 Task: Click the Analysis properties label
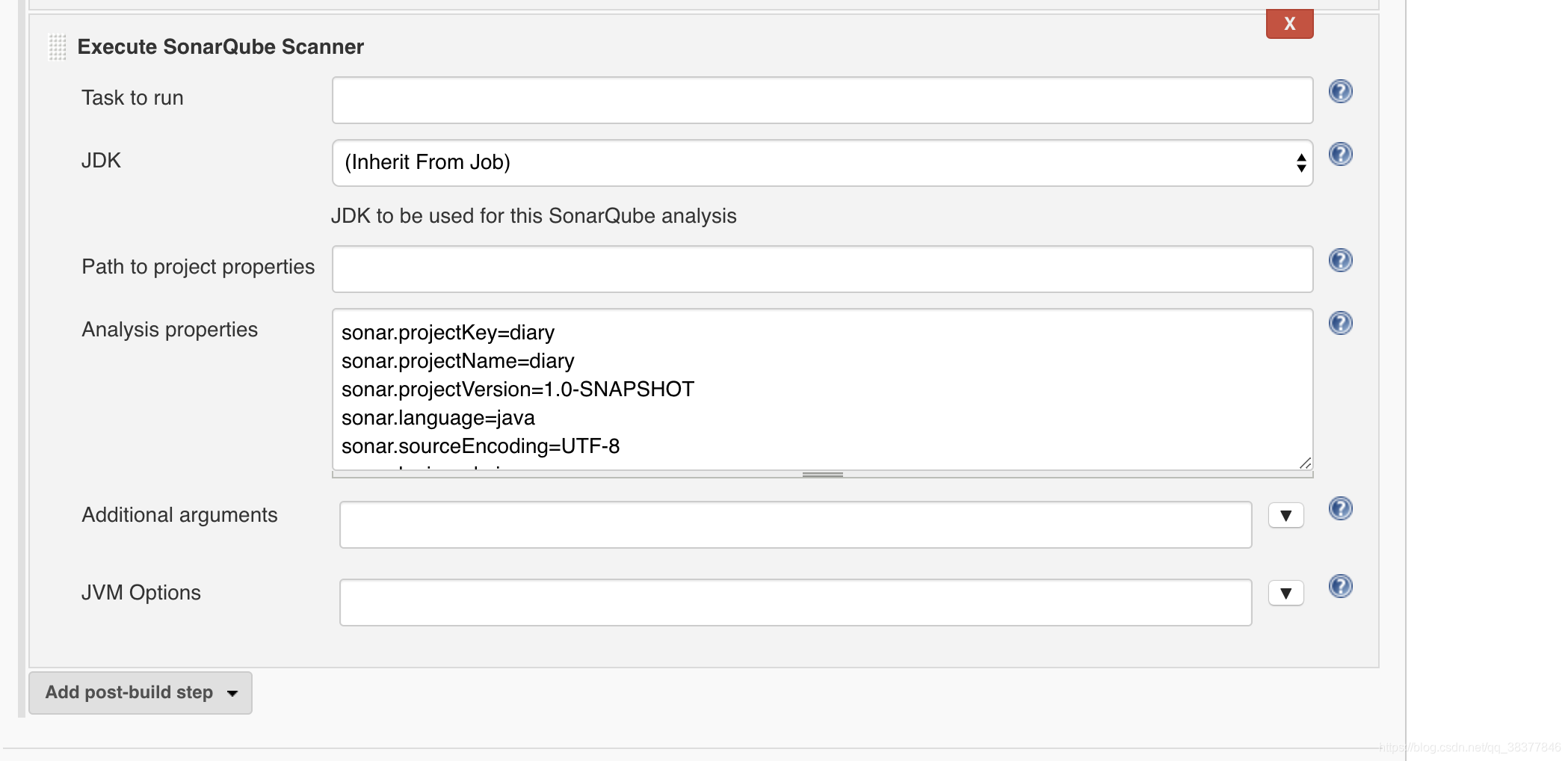(170, 330)
